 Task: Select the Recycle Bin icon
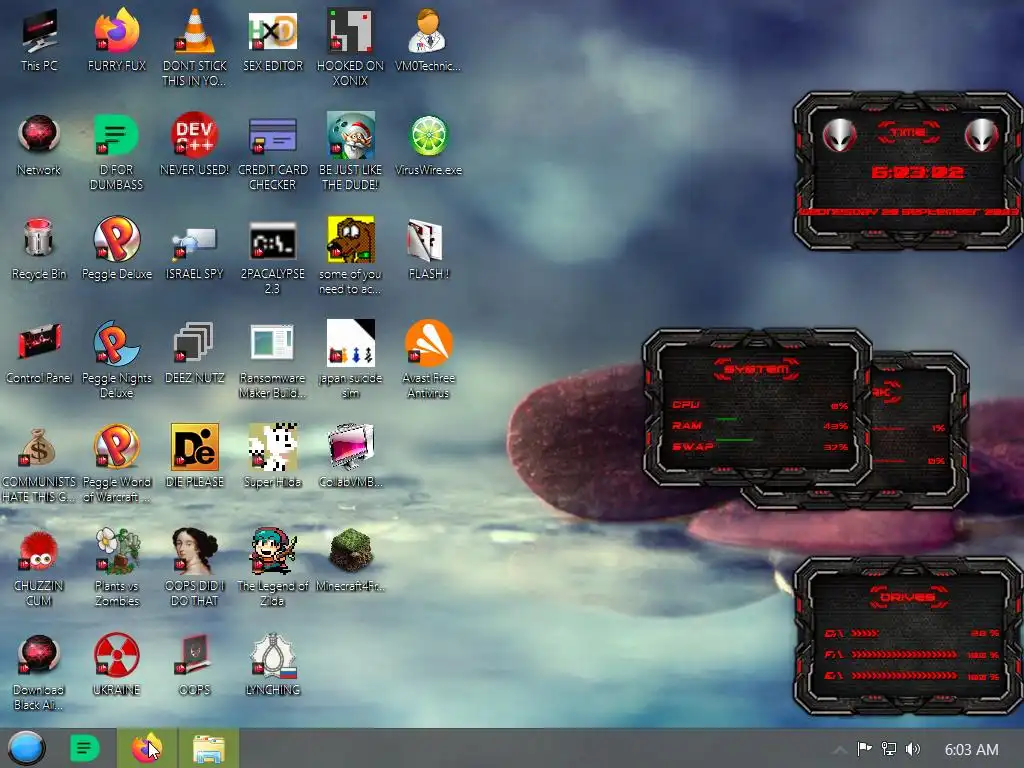point(39,248)
